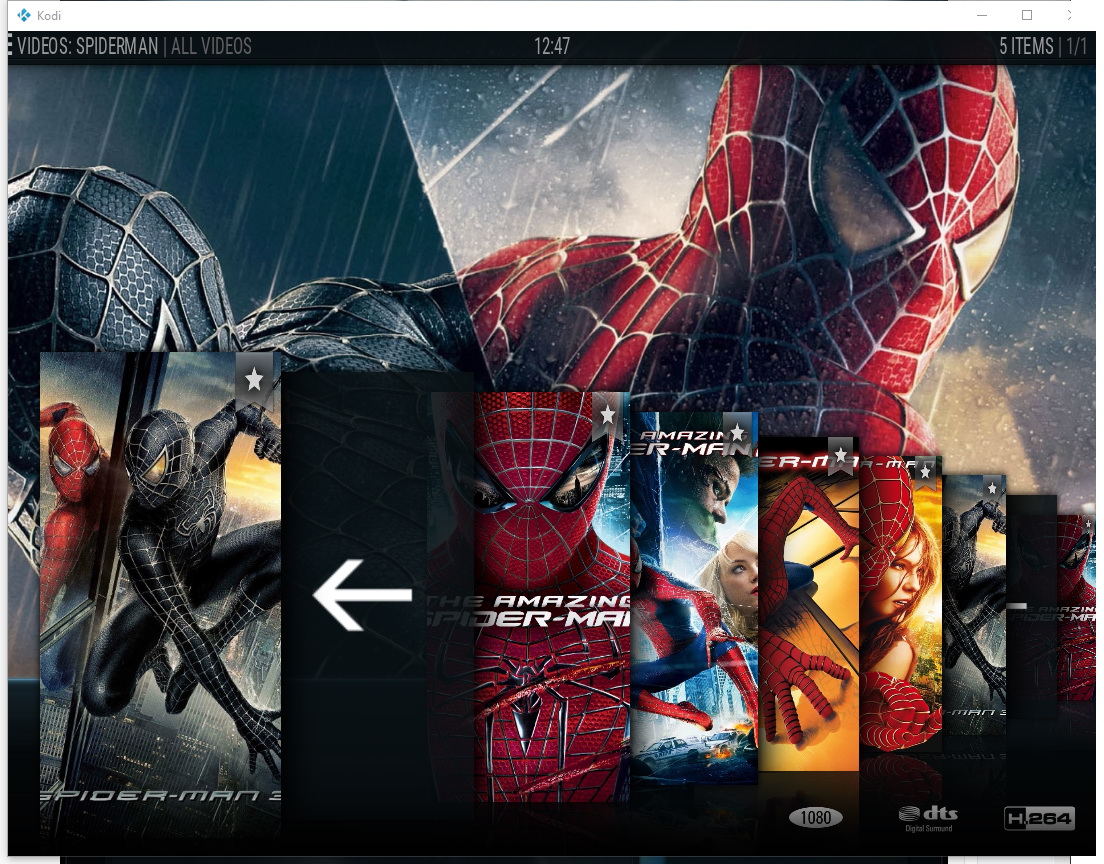
Task: Click the 5 ITEMS counter text
Action: [1027, 46]
